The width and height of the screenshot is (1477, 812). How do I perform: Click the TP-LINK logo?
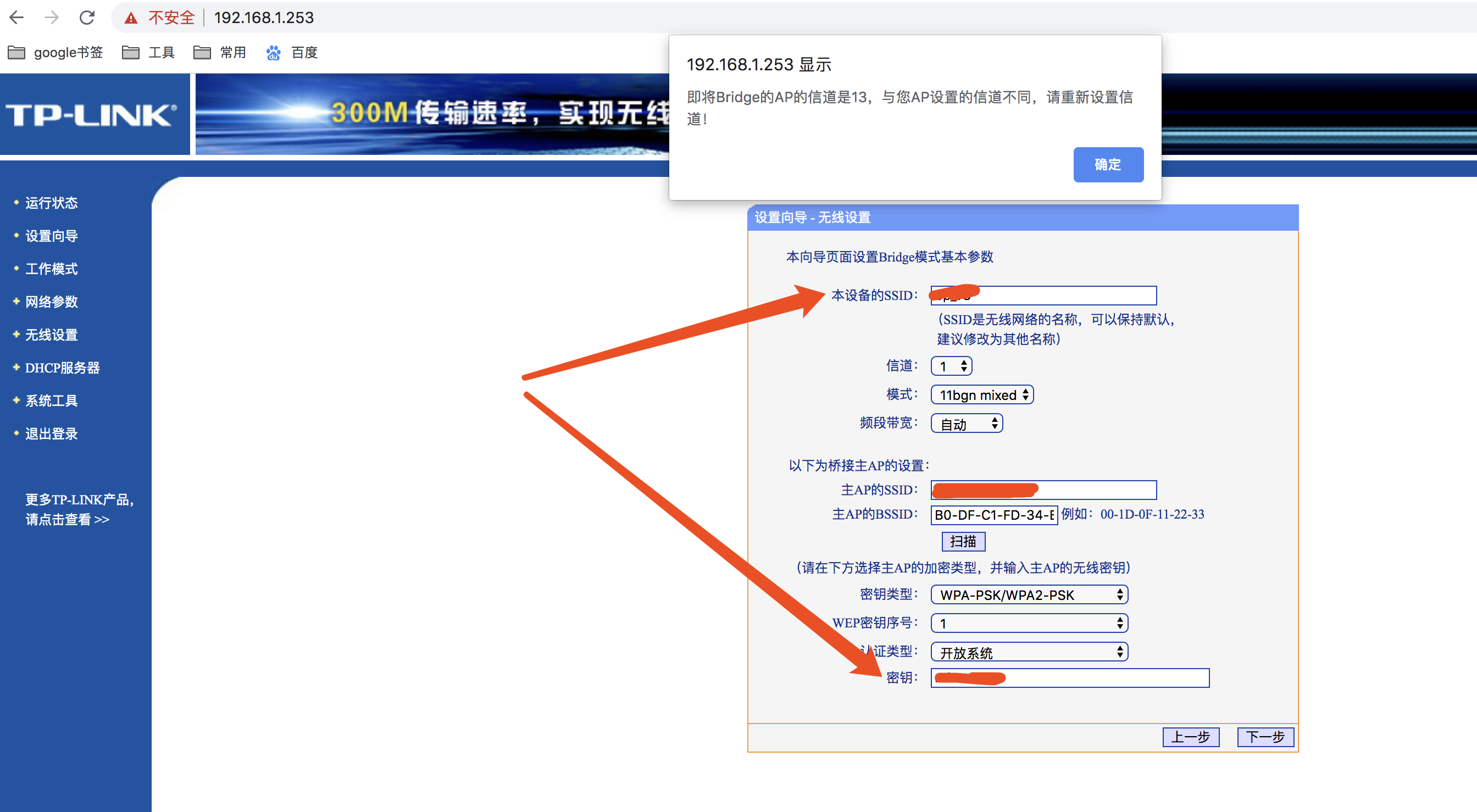pos(92,115)
